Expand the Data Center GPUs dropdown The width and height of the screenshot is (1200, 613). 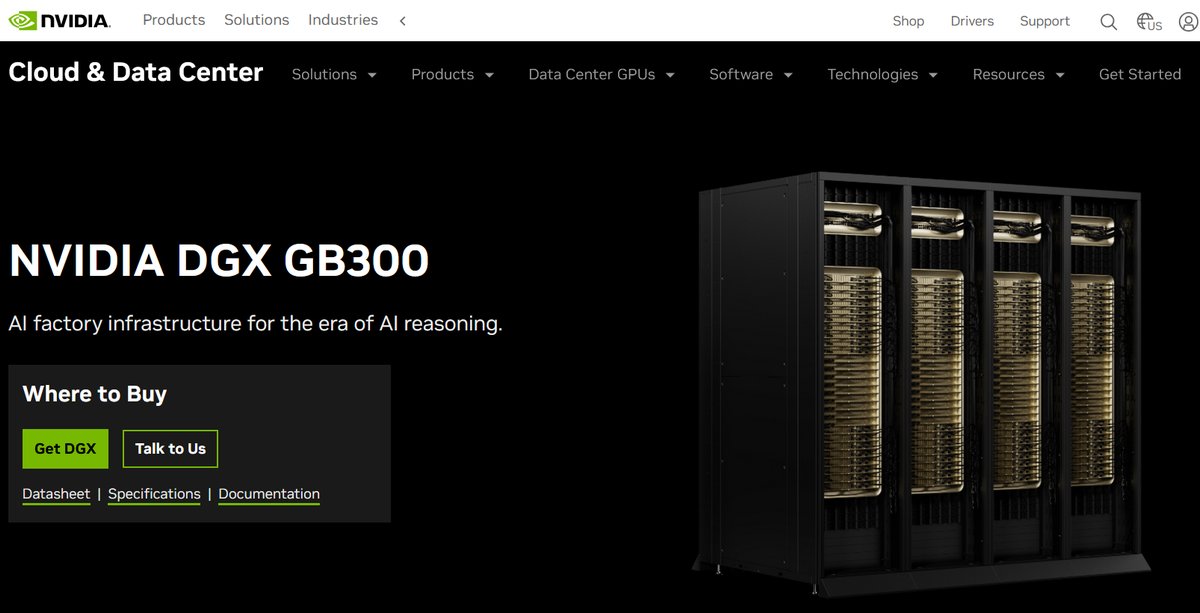click(x=601, y=74)
